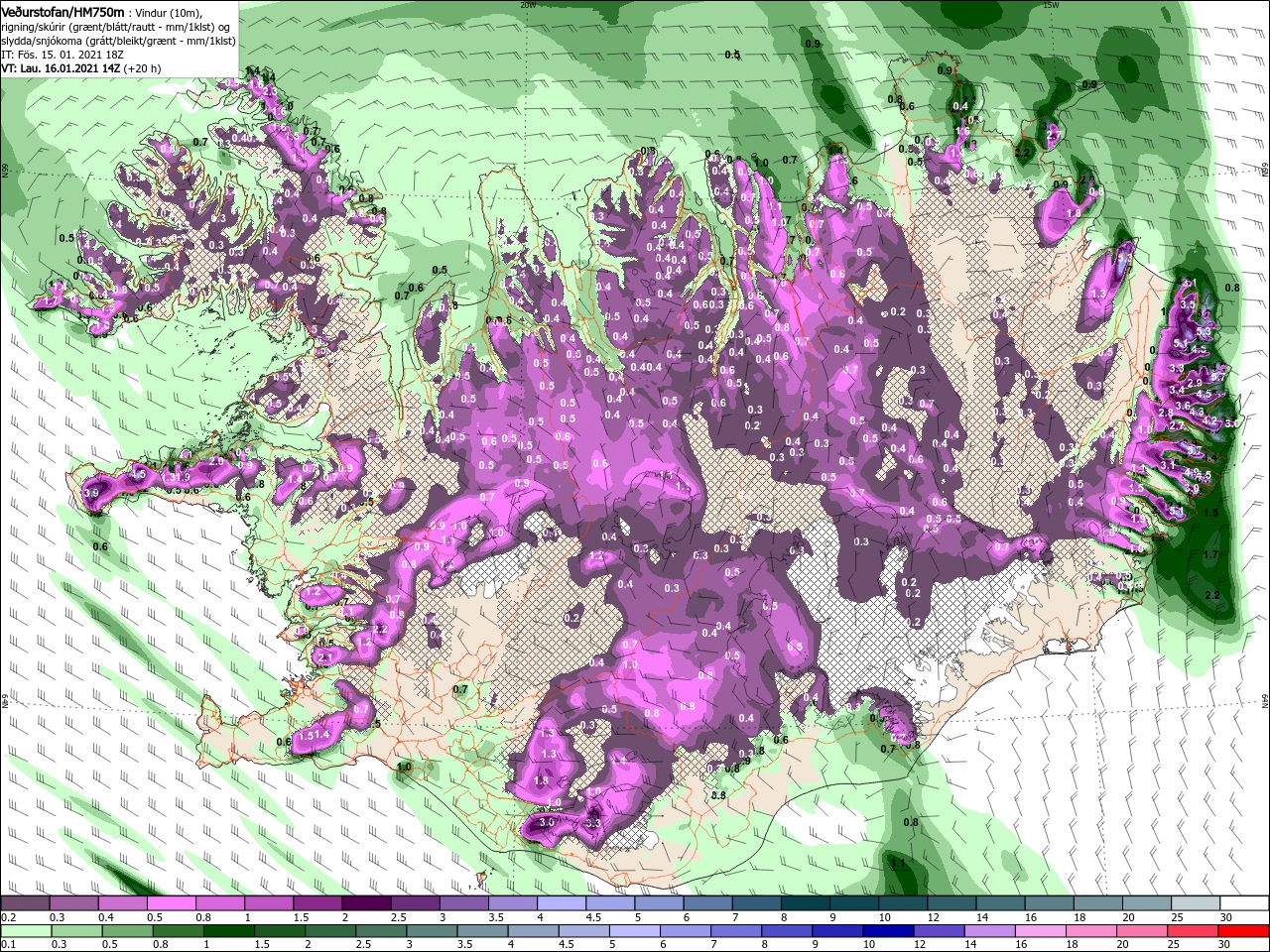Pick the light pink 0.5–0.8 swatch on the snow scale
This screenshot has height=952, width=1270.
[171, 903]
